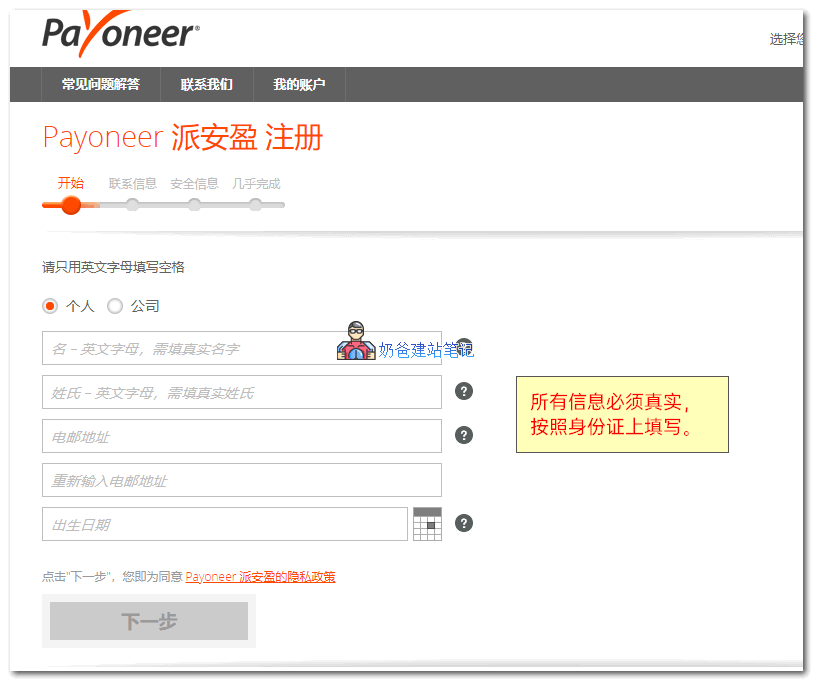
Task: Go to 我的账户 in navigation bar
Action: coord(299,85)
